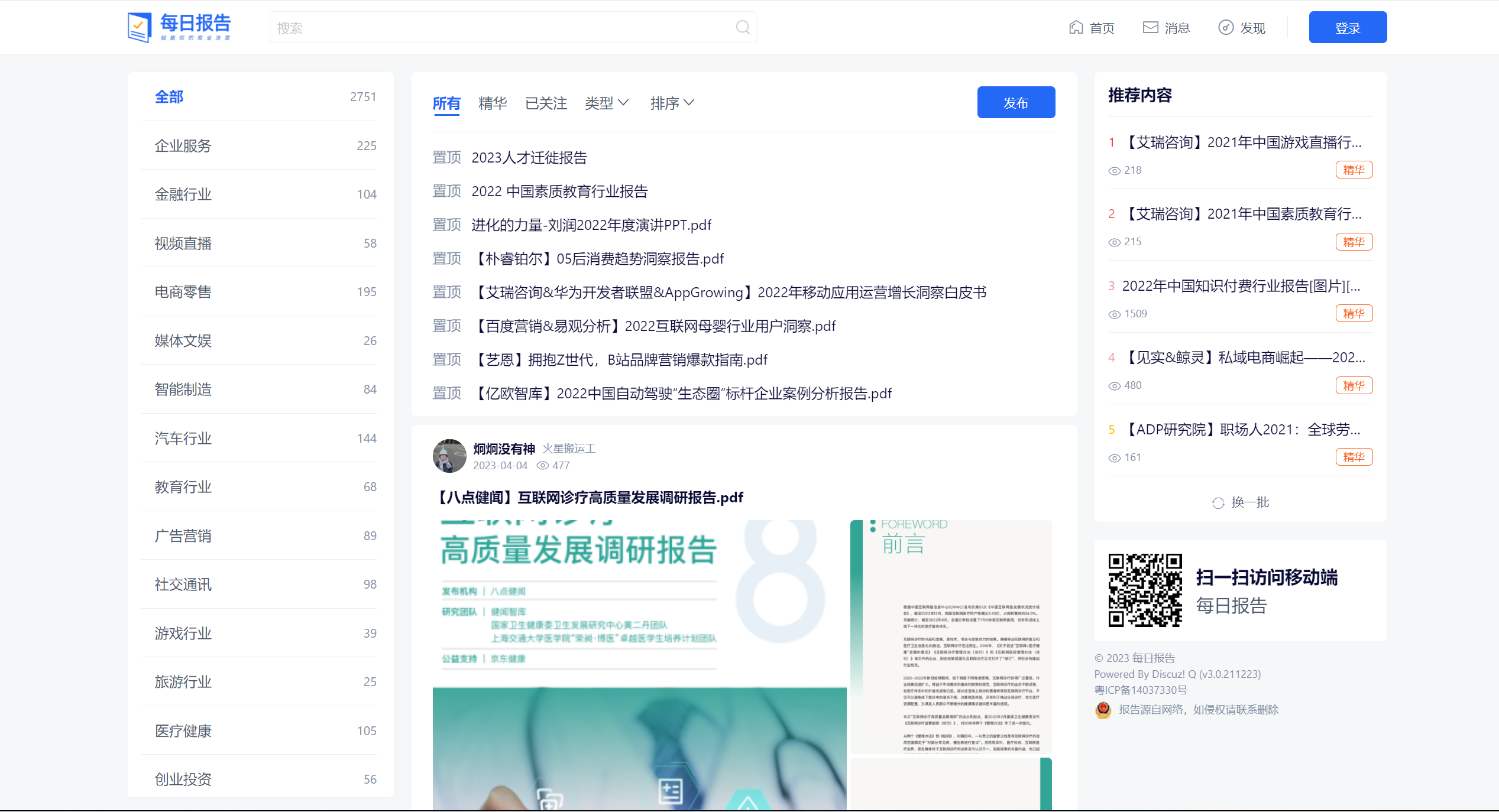Viewport: 1499px width, 812px height.
Task: Expand the 类型 dropdown
Action: coord(606,103)
